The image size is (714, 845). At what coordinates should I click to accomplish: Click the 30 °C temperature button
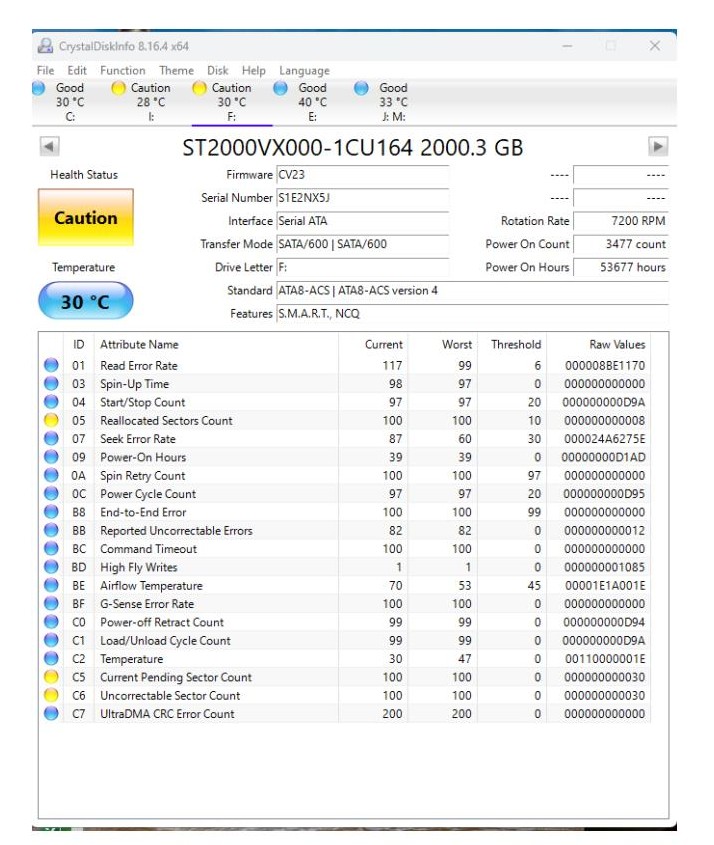point(85,301)
